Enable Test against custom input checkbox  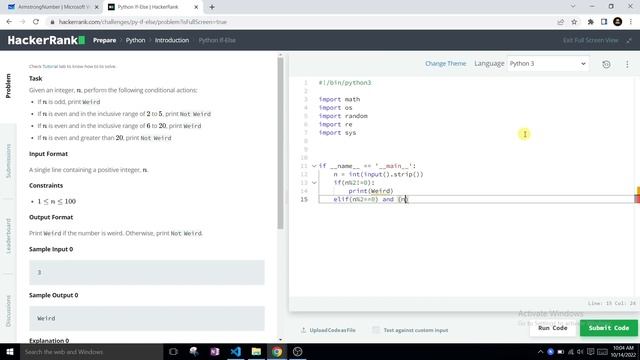point(376,330)
